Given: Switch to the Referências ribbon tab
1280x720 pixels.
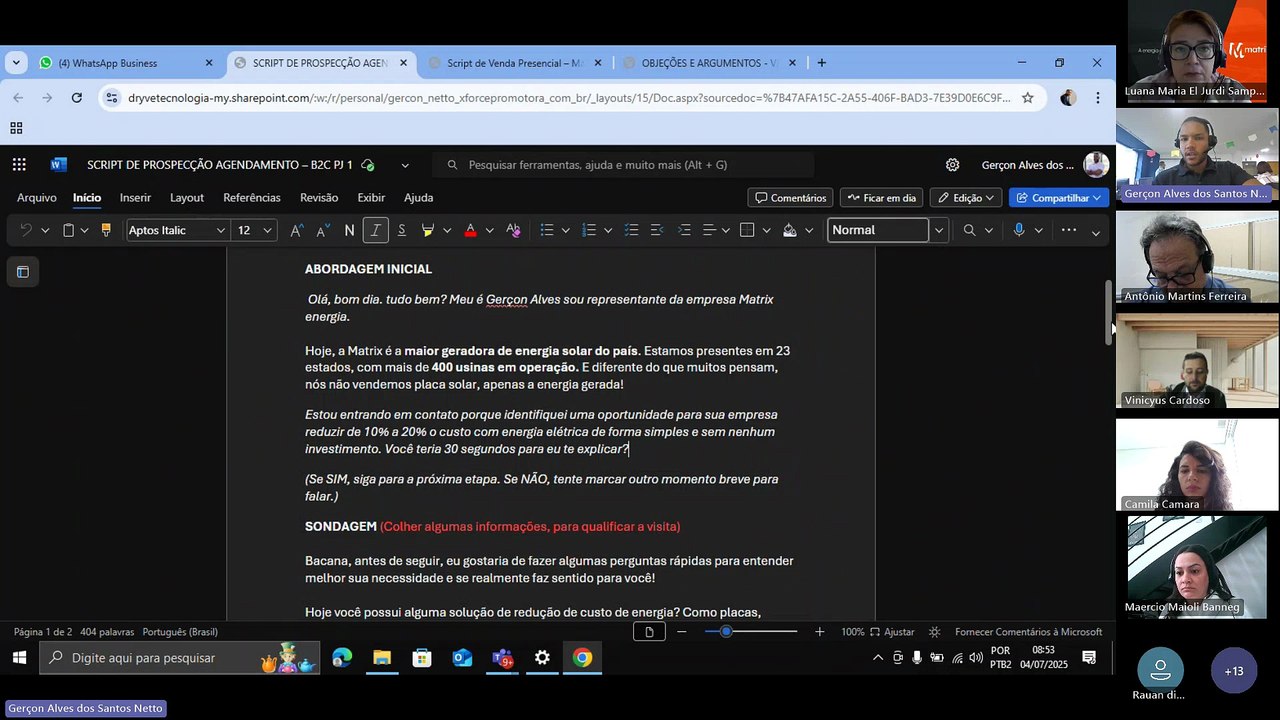Looking at the screenshot, I should pos(252,198).
